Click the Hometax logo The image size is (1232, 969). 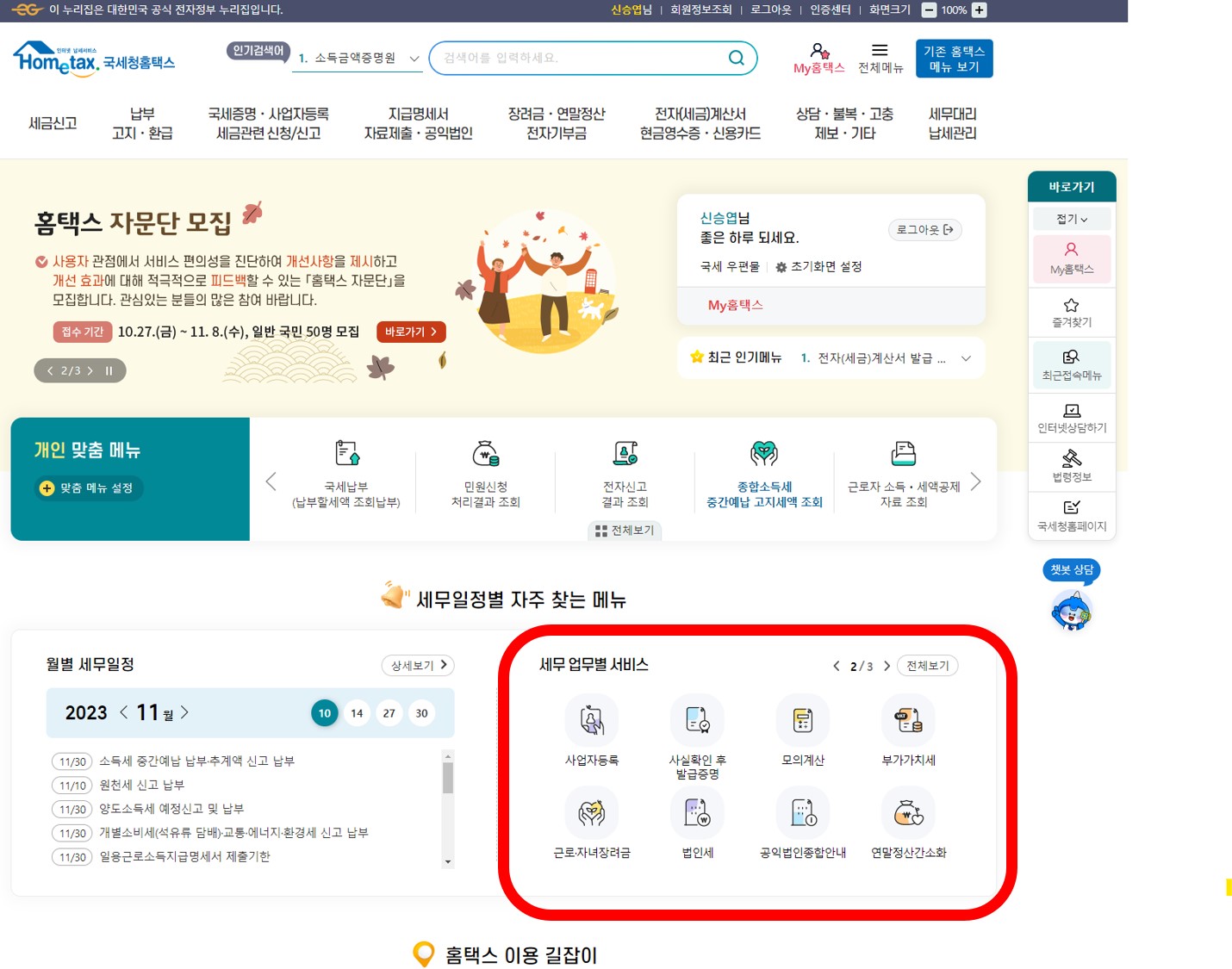click(94, 59)
